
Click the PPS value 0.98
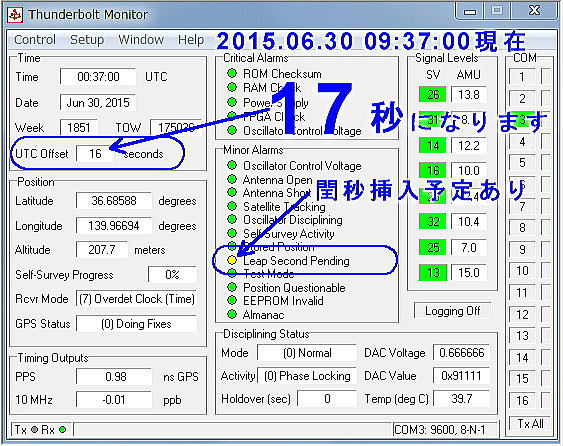click(113, 377)
